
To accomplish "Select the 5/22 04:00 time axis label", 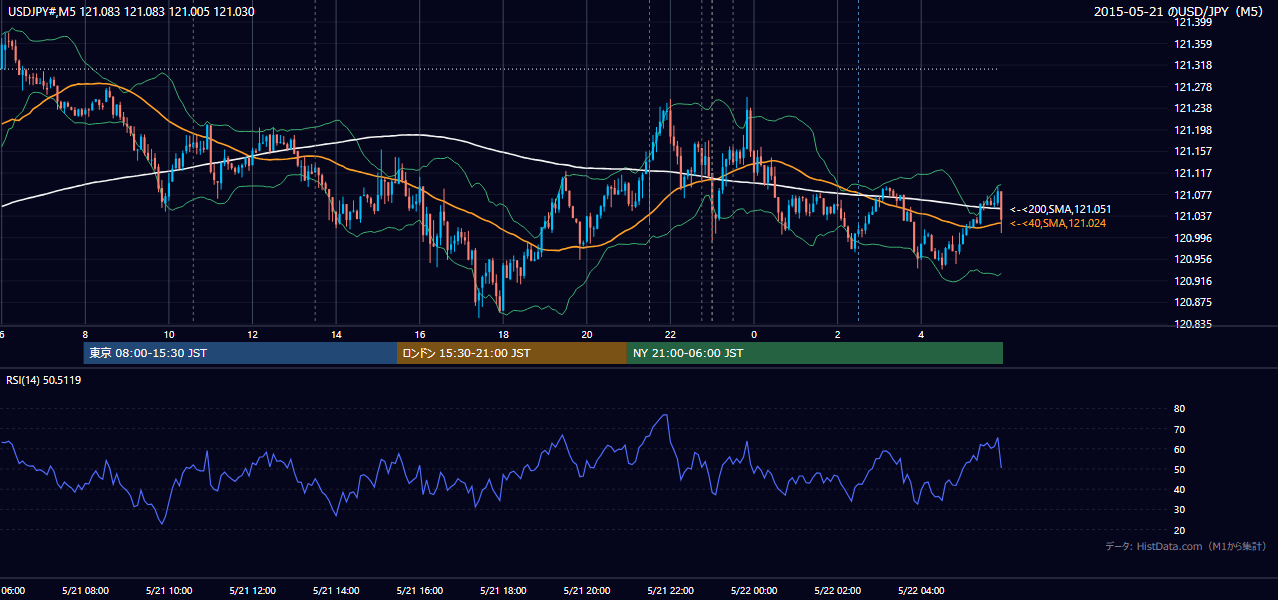I will (x=920, y=591).
